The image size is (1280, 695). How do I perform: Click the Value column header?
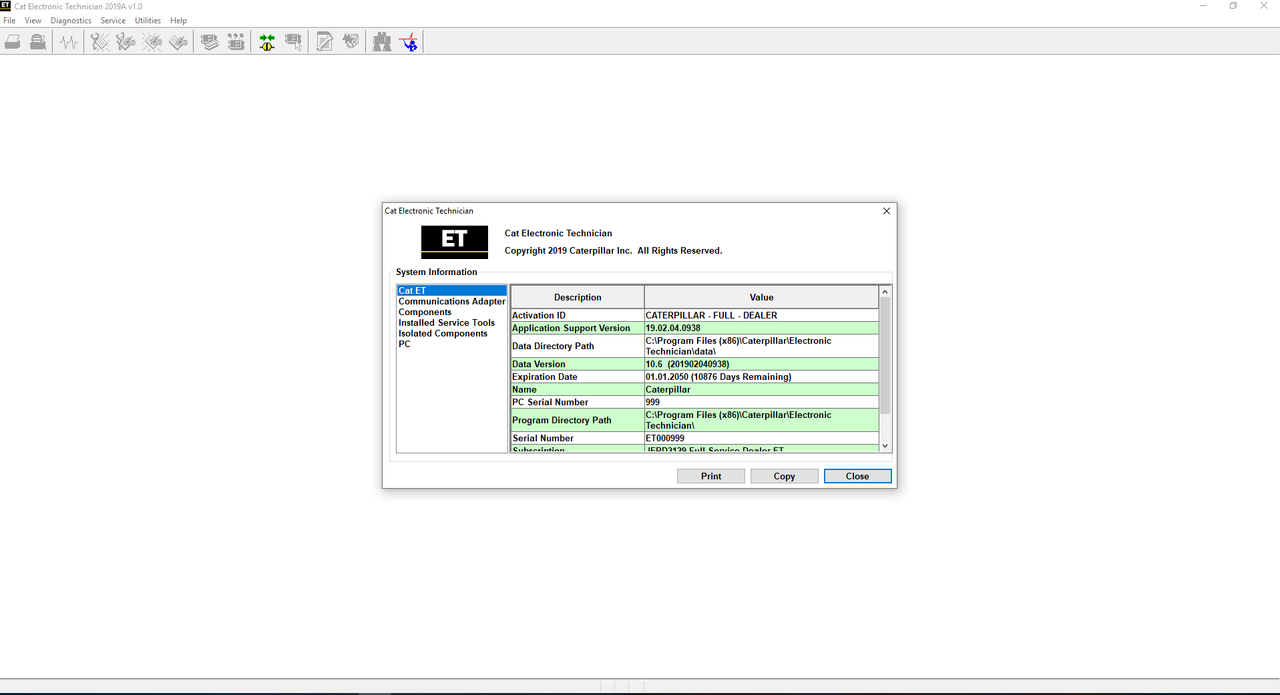761,297
